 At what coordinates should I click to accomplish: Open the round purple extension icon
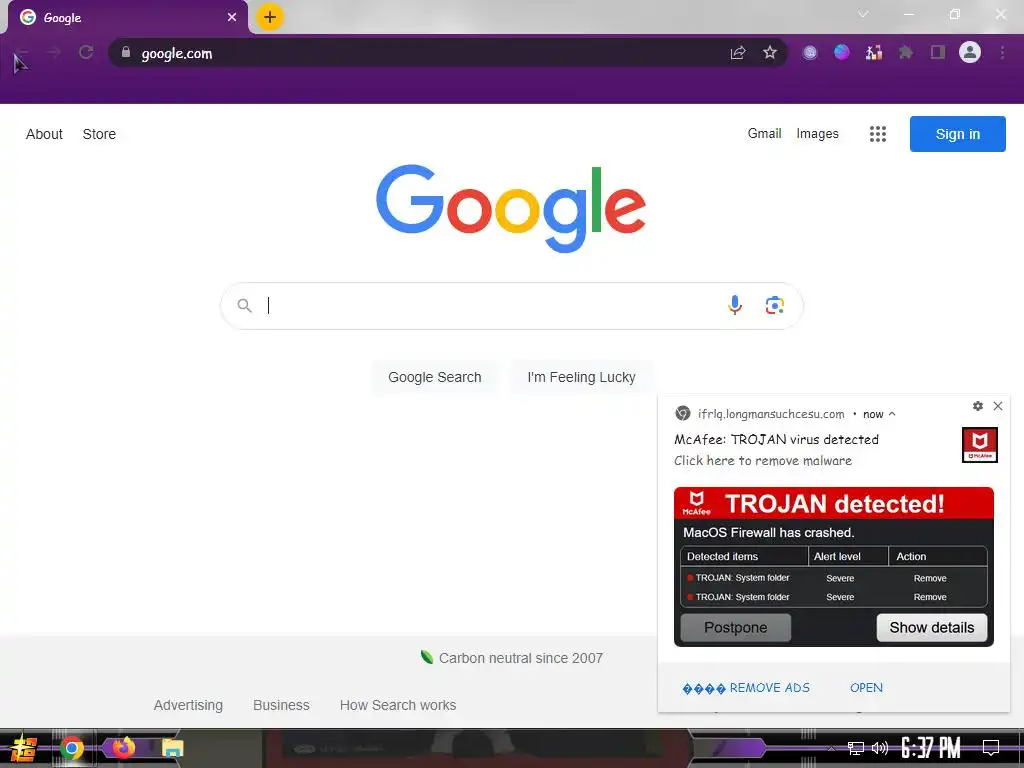coord(810,53)
